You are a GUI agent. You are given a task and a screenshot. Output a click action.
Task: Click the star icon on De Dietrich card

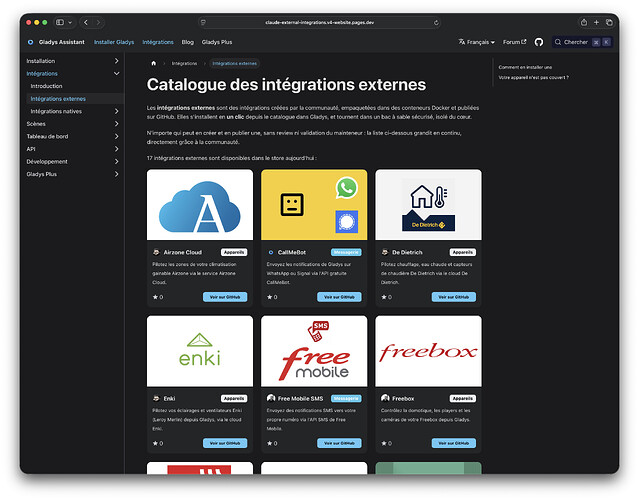pos(384,297)
